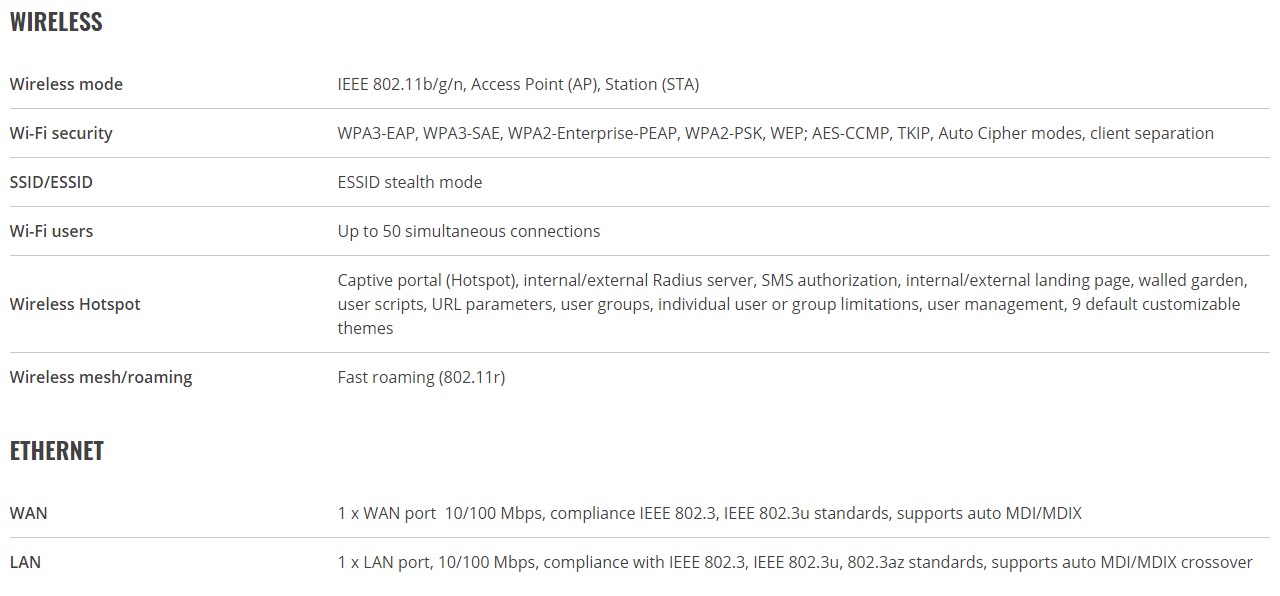Click Up to 50 simultaneous connections text
Screen dimensions: 1280x596
[x=469, y=231]
